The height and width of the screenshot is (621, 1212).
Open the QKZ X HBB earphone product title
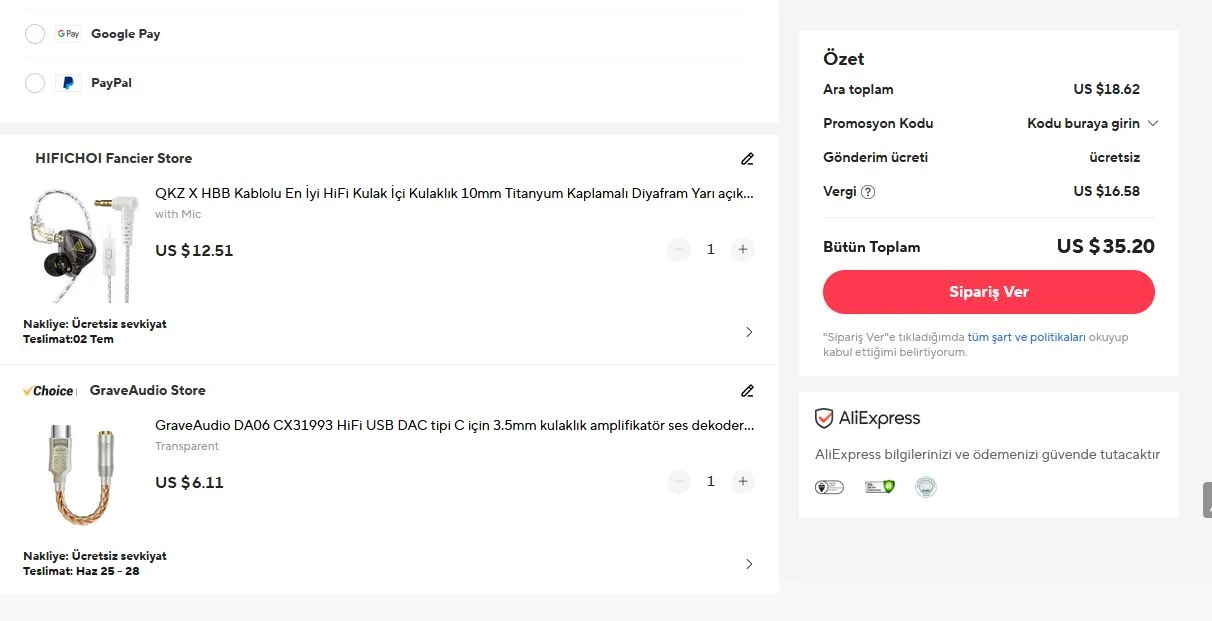click(454, 193)
